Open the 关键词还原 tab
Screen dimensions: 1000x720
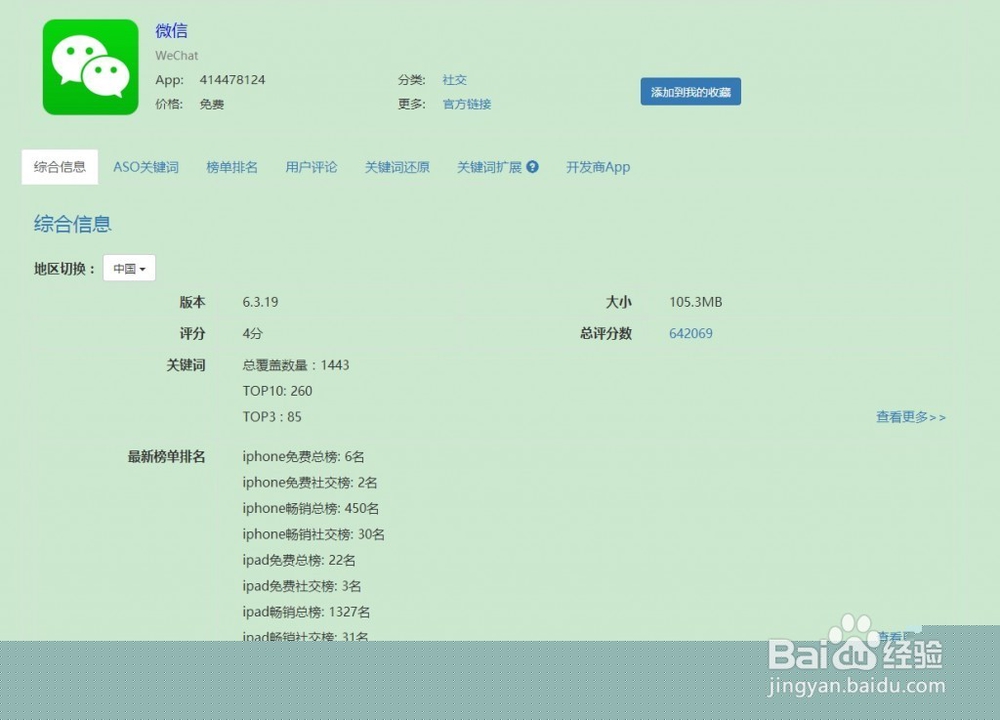coord(397,167)
